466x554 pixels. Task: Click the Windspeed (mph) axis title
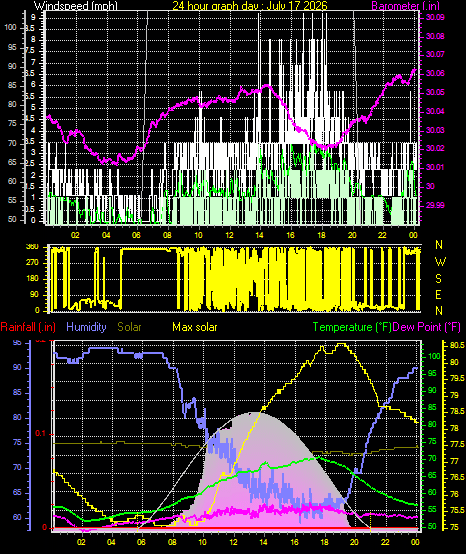click(x=76, y=6)
